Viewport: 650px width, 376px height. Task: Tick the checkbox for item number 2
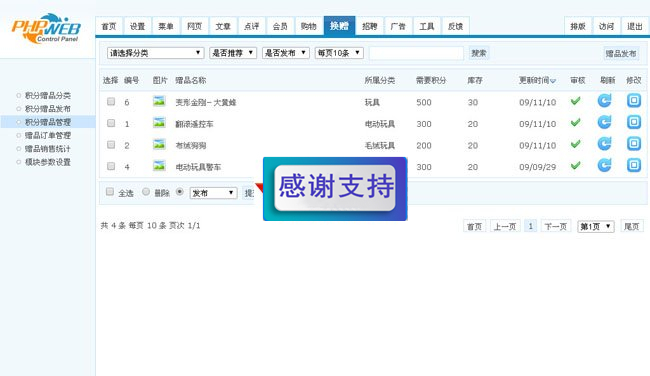click(x=111, y=145)
